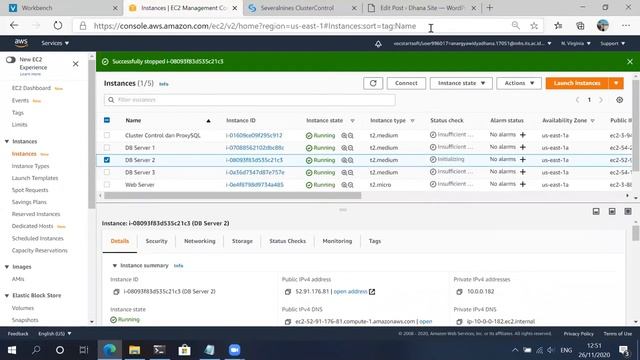Open the Actions dropdown
This screenshot has height=360, width=640.
tap(519, 83)
